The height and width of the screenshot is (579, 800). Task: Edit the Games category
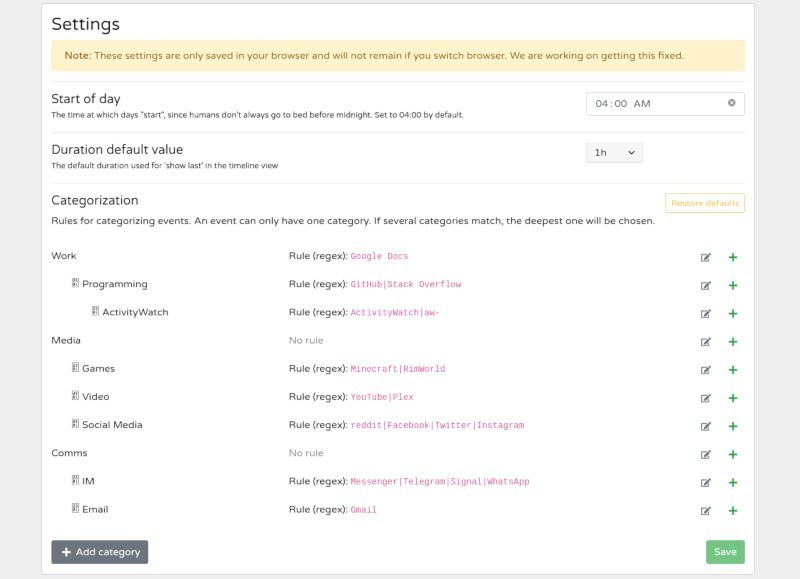(706, 369)
